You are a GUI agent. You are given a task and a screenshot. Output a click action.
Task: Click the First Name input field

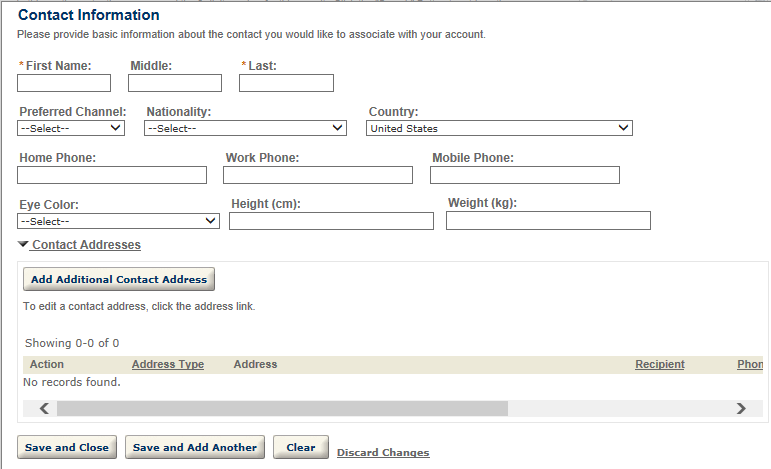[x=64, y=83]
